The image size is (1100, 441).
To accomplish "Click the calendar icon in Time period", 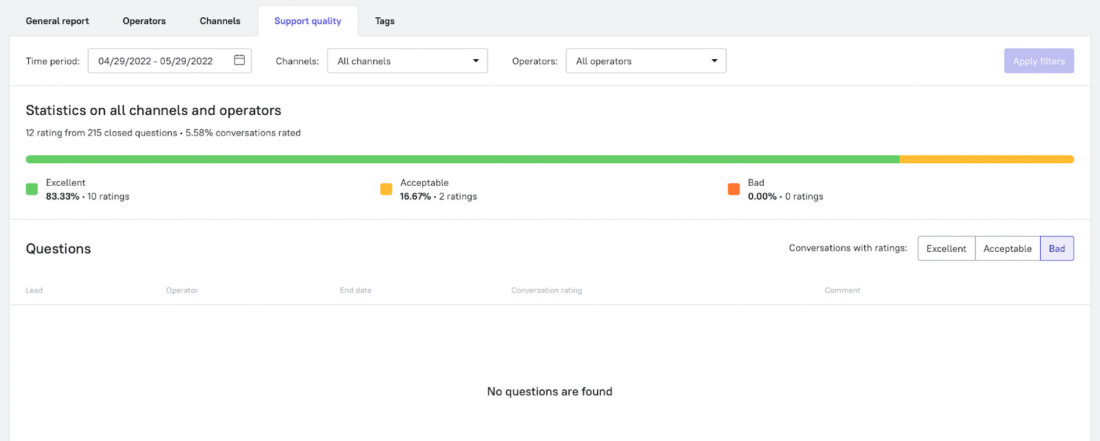I will pyautogui.click(x=239, y=60).
